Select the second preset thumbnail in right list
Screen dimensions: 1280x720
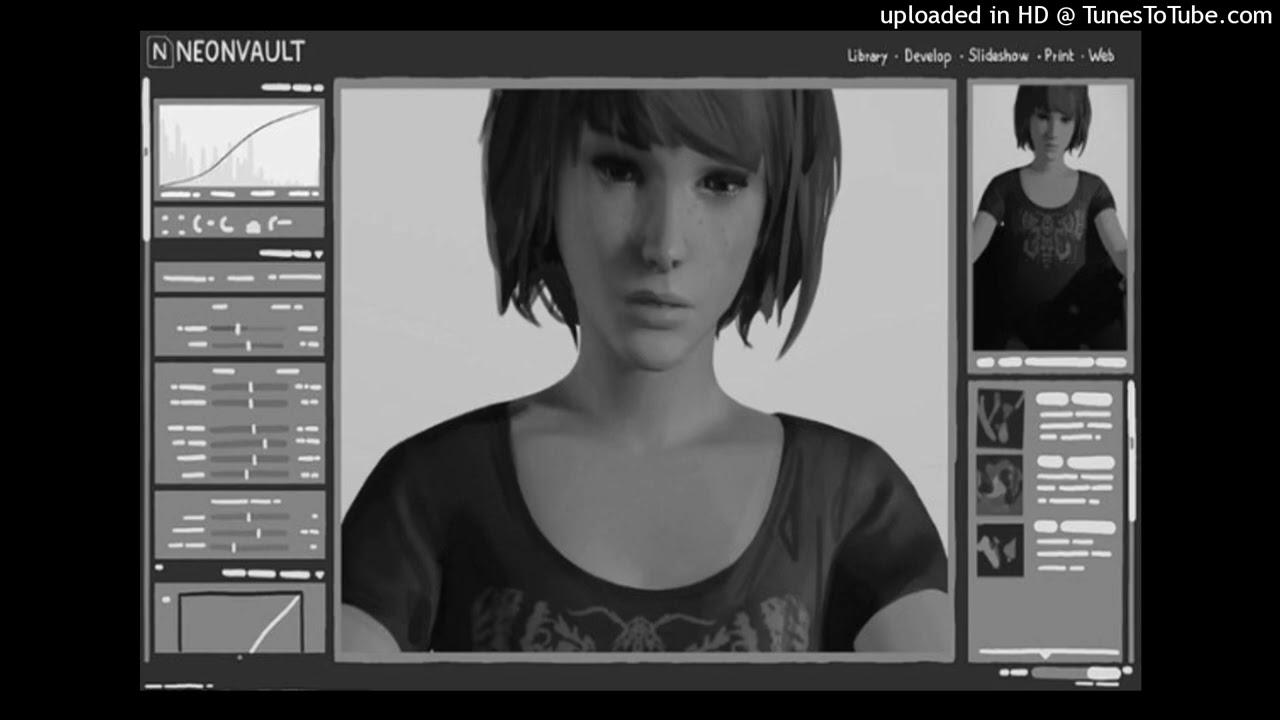tap(1000, 485)
